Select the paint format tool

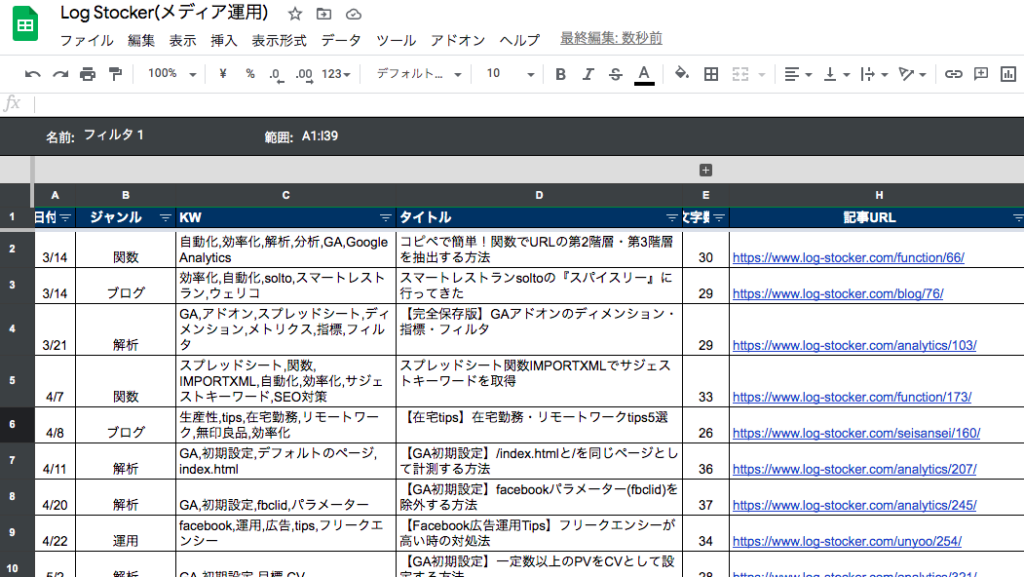click(x=113, y=73)
